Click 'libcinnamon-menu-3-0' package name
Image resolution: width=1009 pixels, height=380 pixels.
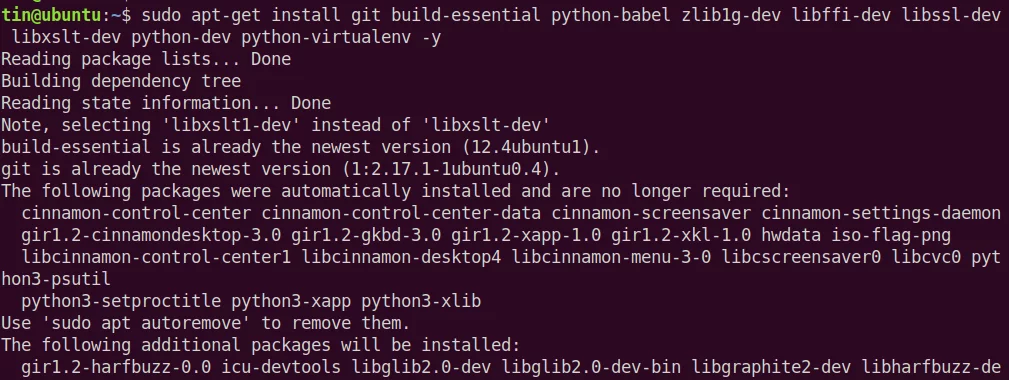[x=611, y=257]
